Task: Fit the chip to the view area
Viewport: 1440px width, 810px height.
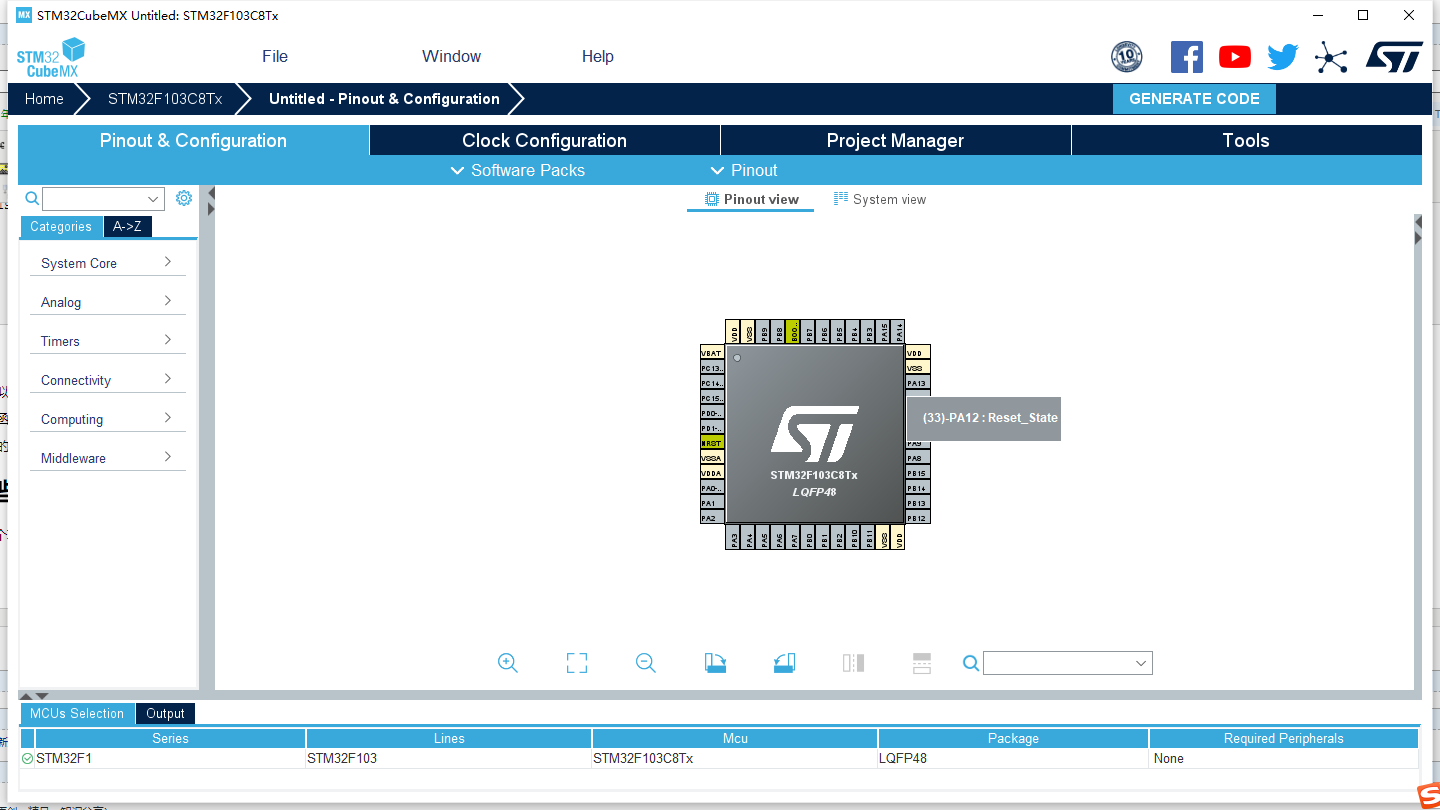Action: point(577,663)
